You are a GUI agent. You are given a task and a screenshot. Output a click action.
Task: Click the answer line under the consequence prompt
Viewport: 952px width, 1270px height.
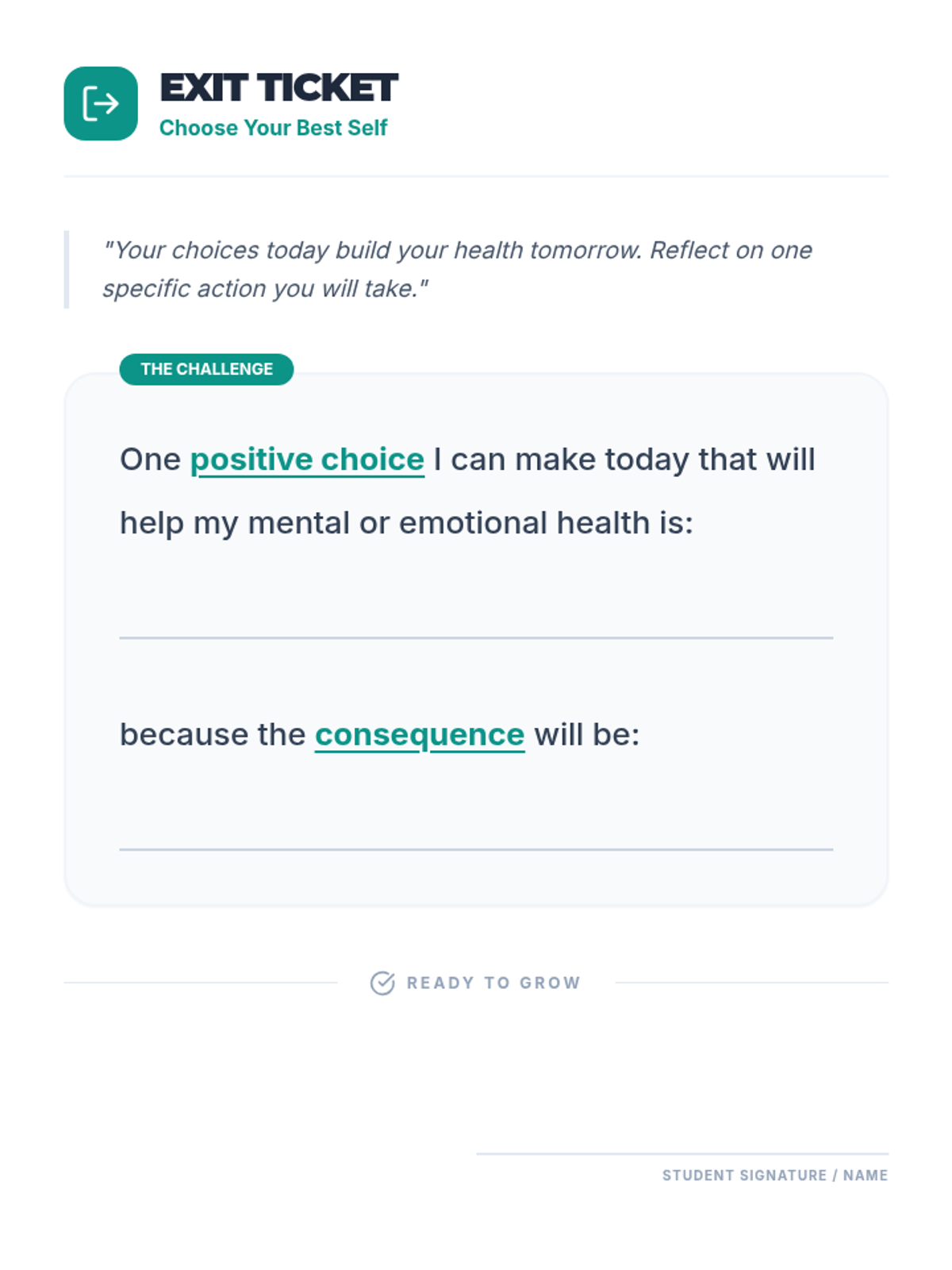coord(476,849)
